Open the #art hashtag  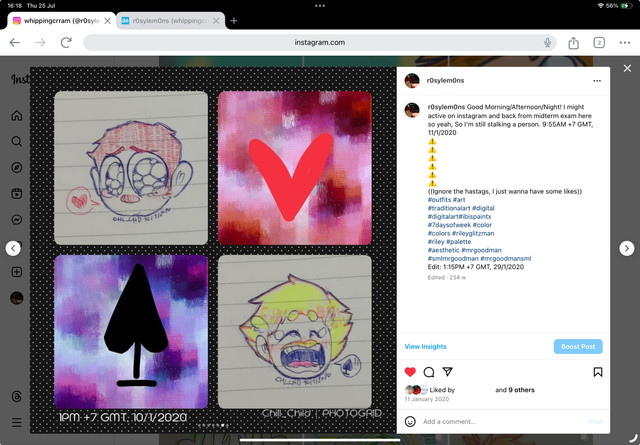459,200
